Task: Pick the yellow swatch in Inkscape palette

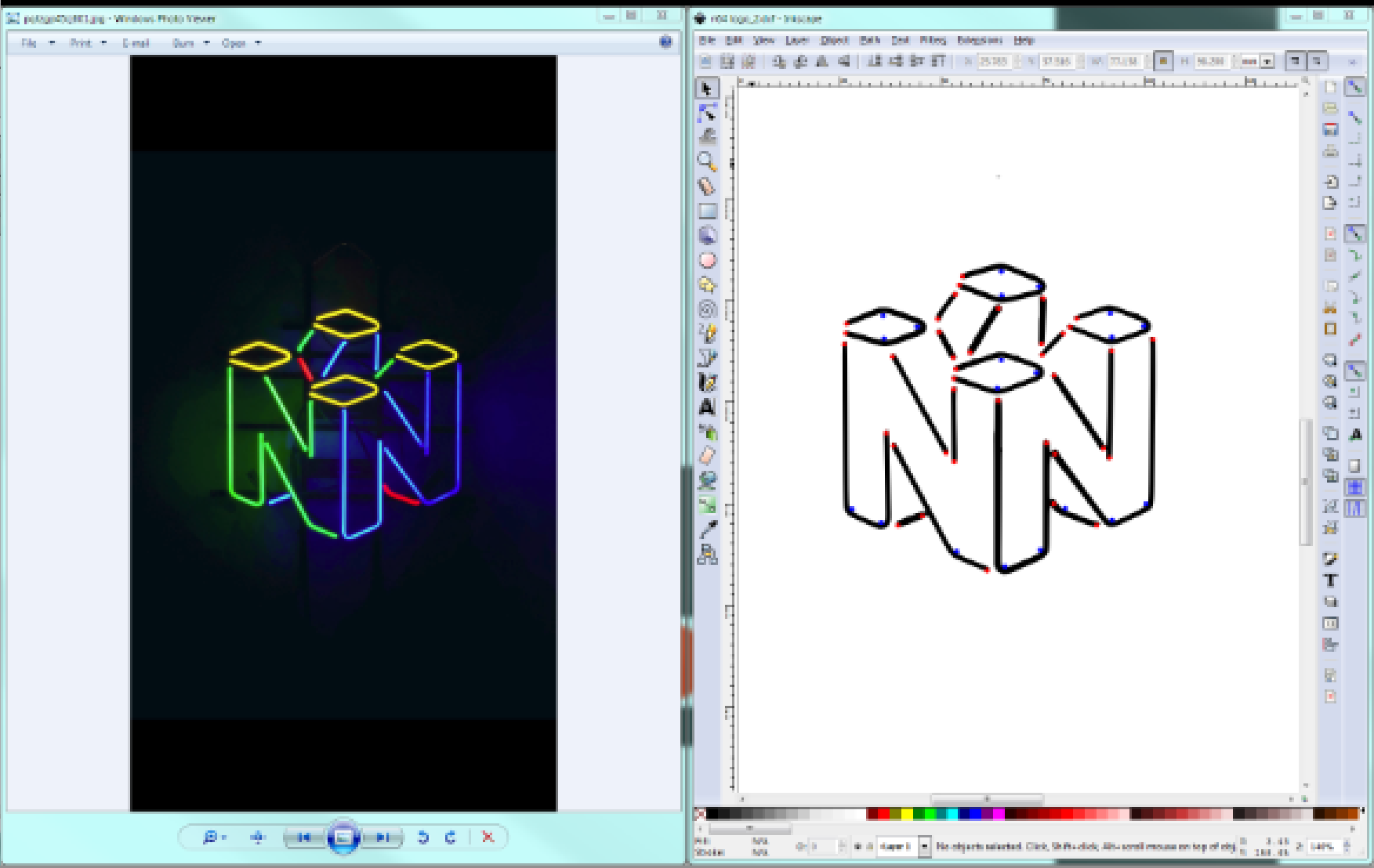Action: click(x=907, y=814)
